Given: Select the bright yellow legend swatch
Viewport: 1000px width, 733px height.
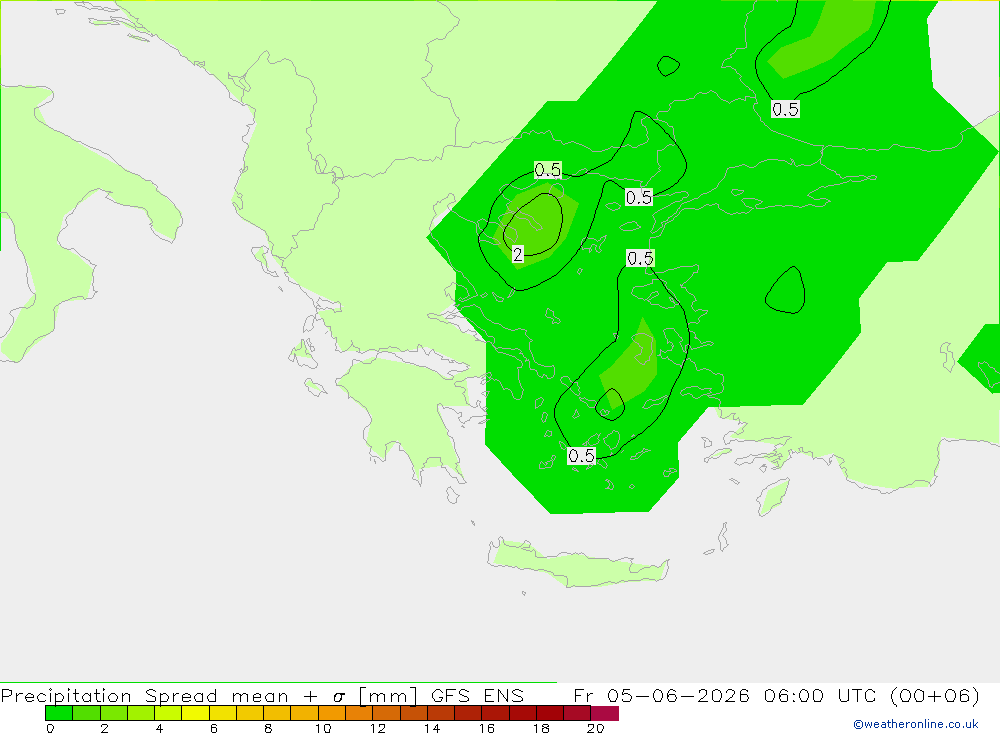Looking at the screenshot, I should pos(195,713).
